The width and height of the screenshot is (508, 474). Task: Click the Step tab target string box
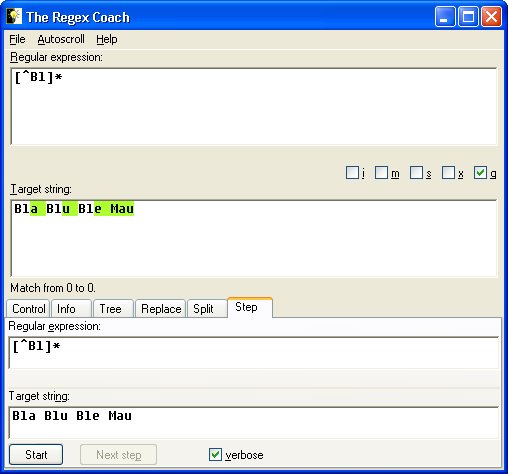[254, 423]
